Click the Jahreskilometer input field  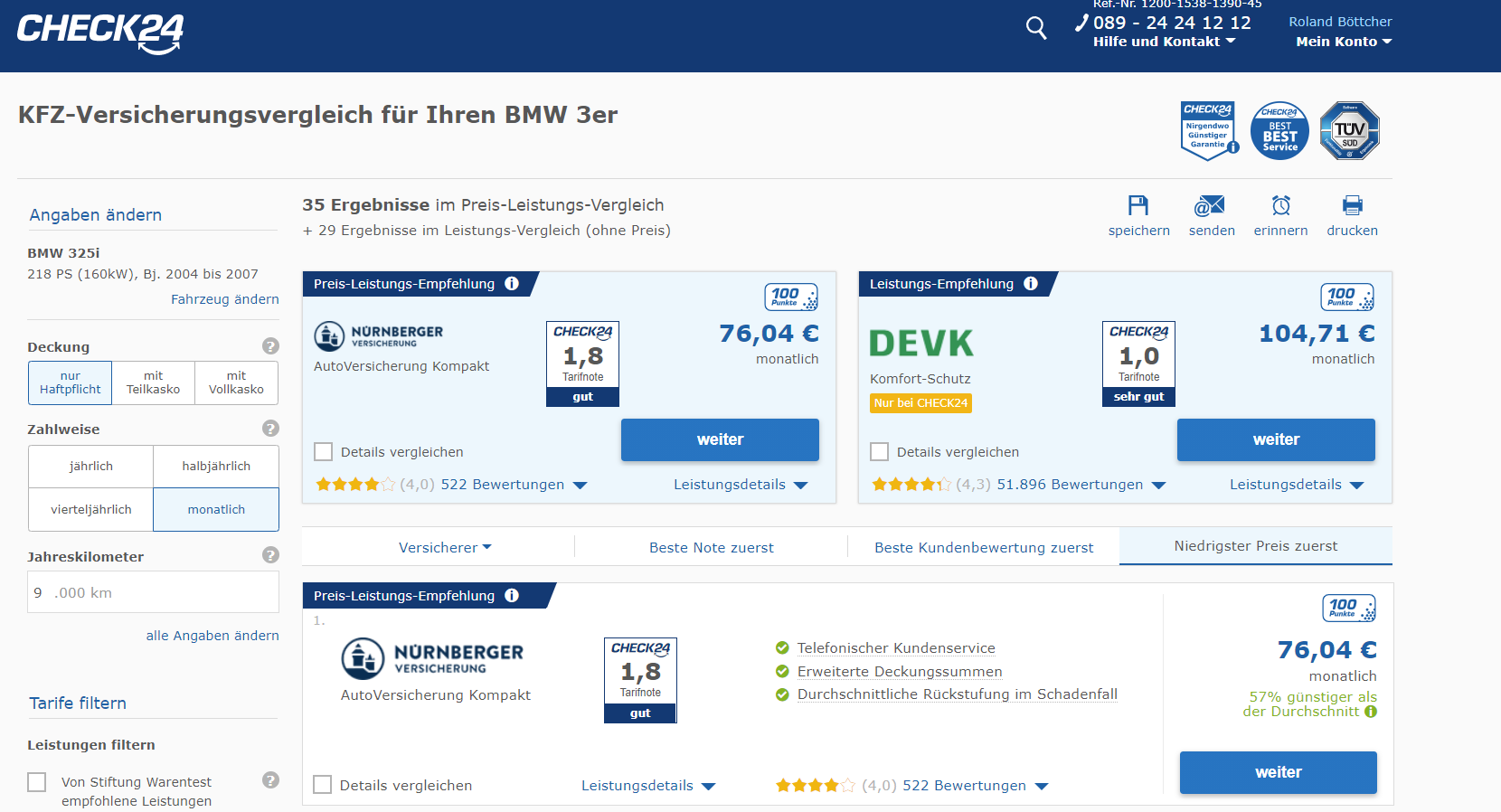tap(154, 592)
